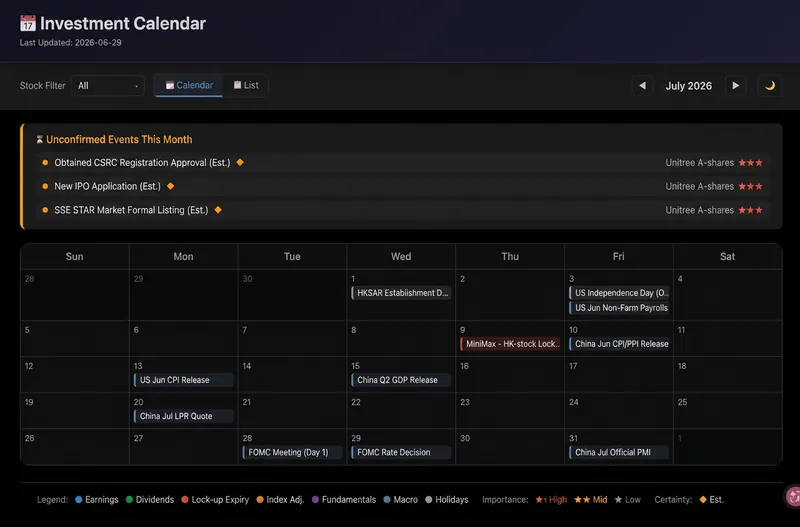
Task: Switch to the List view tab
Action: click(x=246, y=85)
